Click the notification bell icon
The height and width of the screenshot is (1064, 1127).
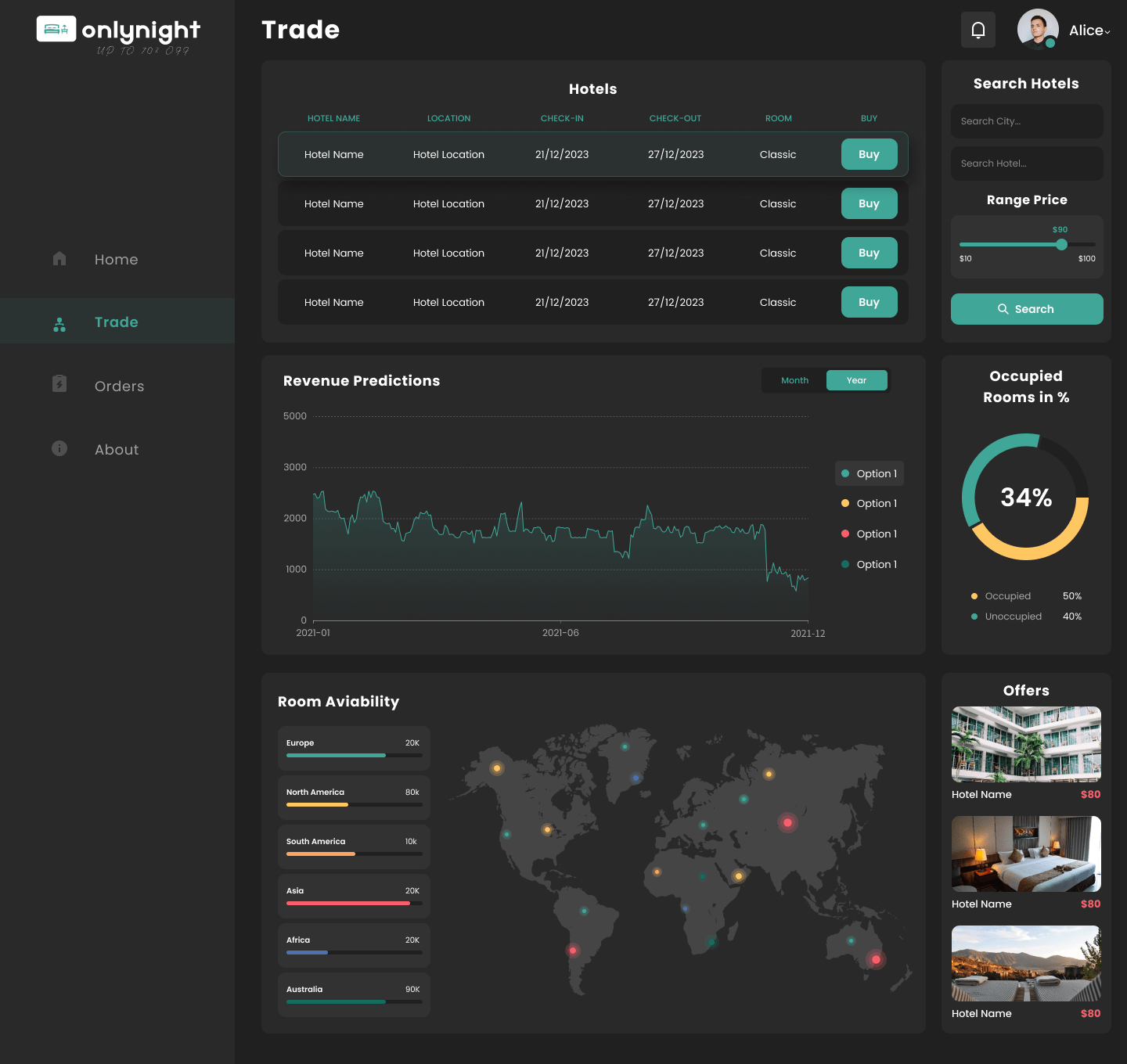pyautogui.click(x=978, y=30)
